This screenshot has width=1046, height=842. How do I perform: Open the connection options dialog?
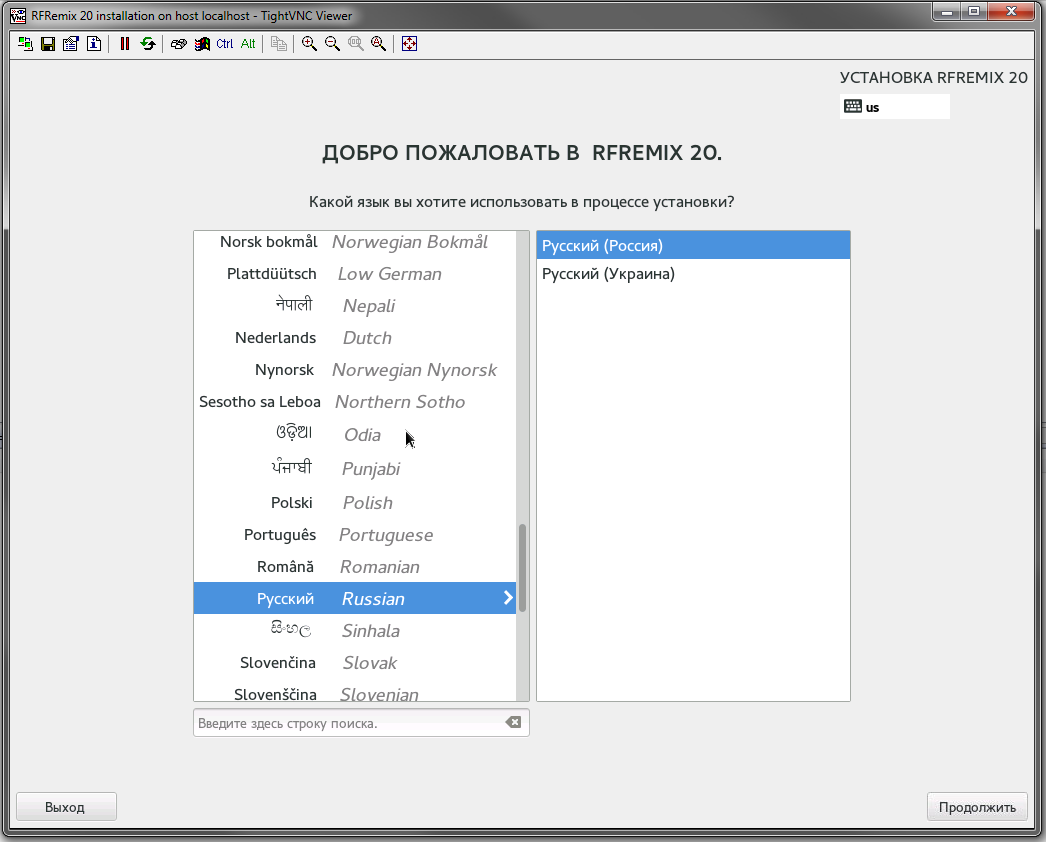70,43
